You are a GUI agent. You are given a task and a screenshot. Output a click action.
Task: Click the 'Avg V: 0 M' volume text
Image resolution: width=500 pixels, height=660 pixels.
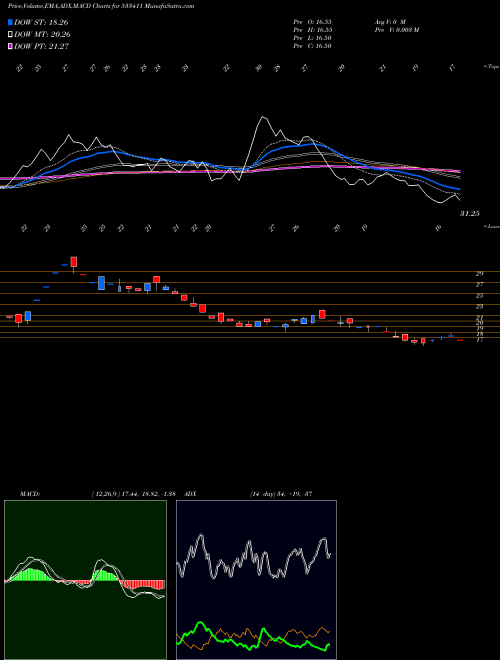(391, 21)
